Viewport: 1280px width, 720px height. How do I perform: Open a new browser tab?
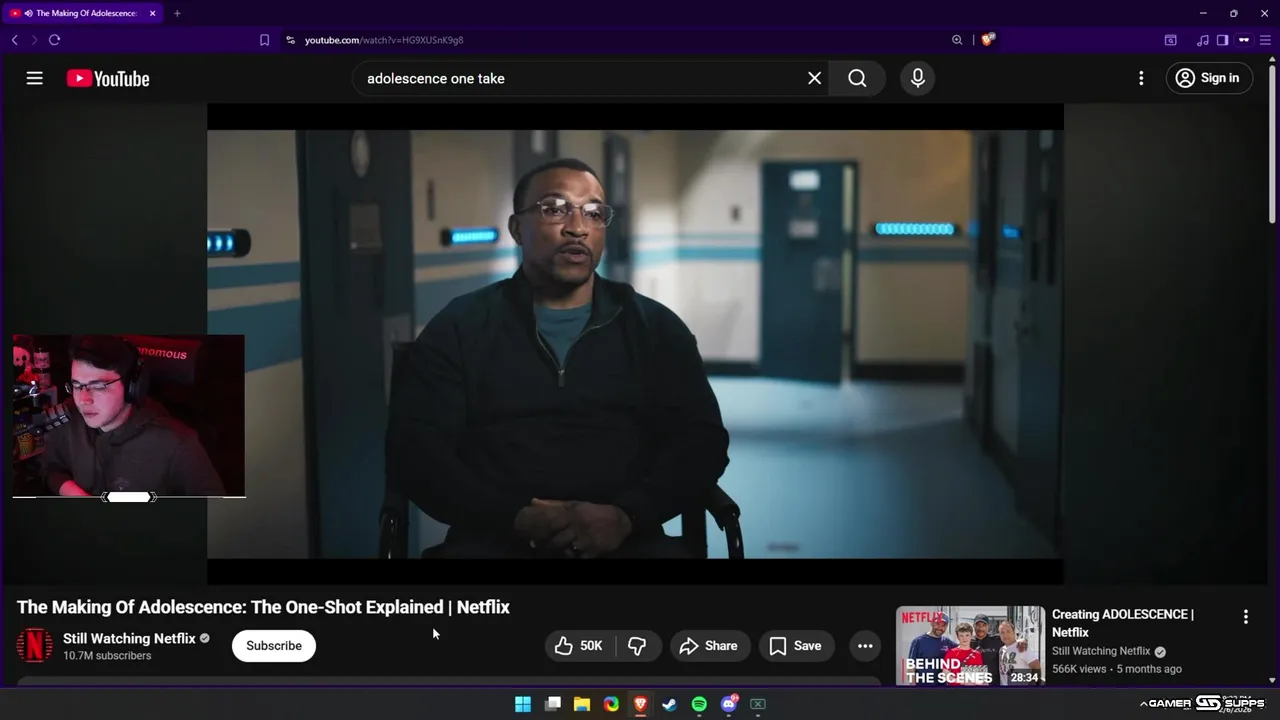pyautogui.click(x=177, y=13)
